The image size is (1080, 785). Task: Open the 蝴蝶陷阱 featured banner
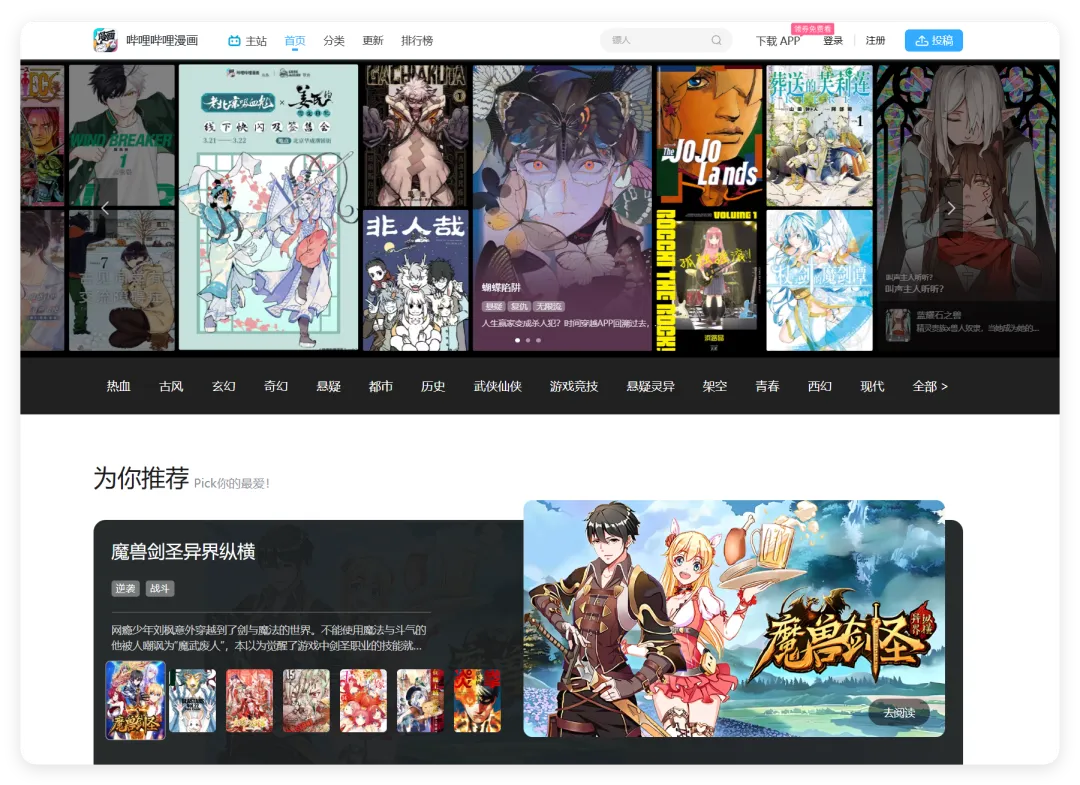[x=562, y=207]
